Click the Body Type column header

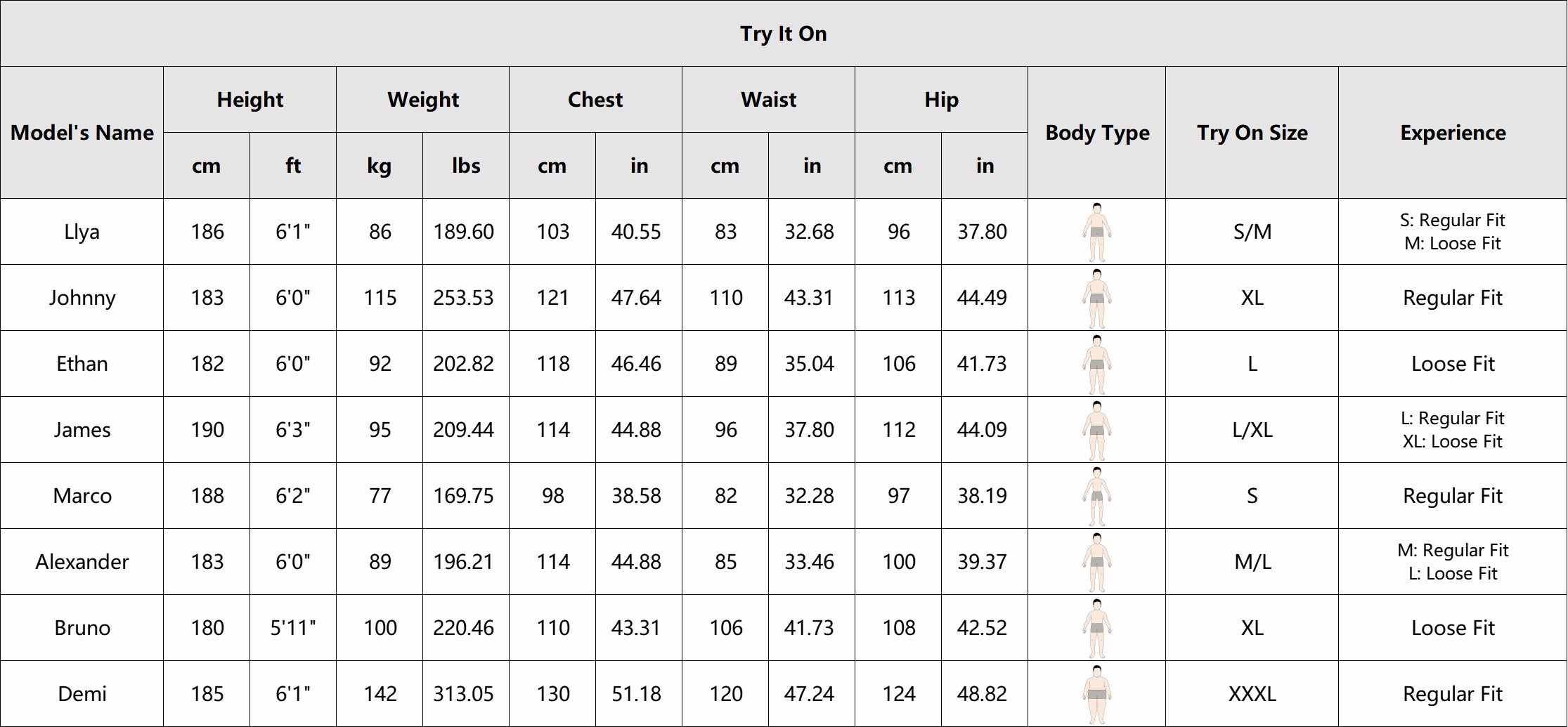(x=1097, y=133)
